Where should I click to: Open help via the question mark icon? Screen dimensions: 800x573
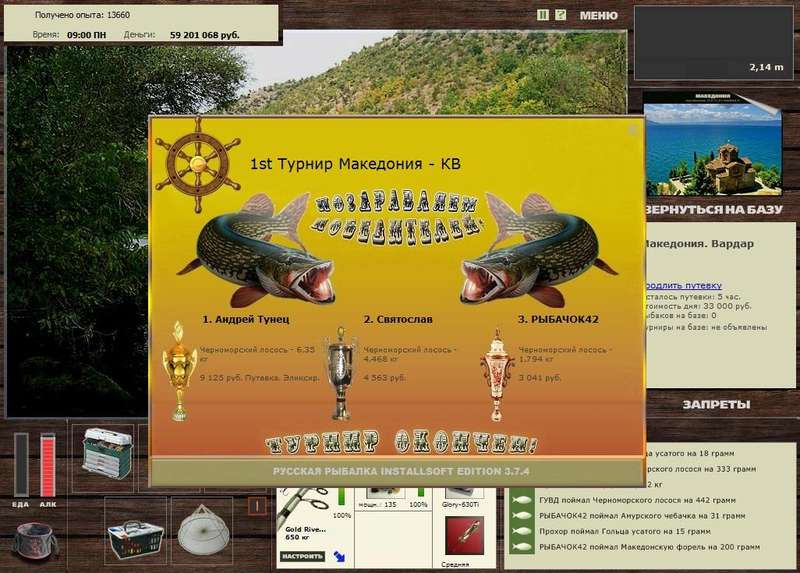click(560, 15)
